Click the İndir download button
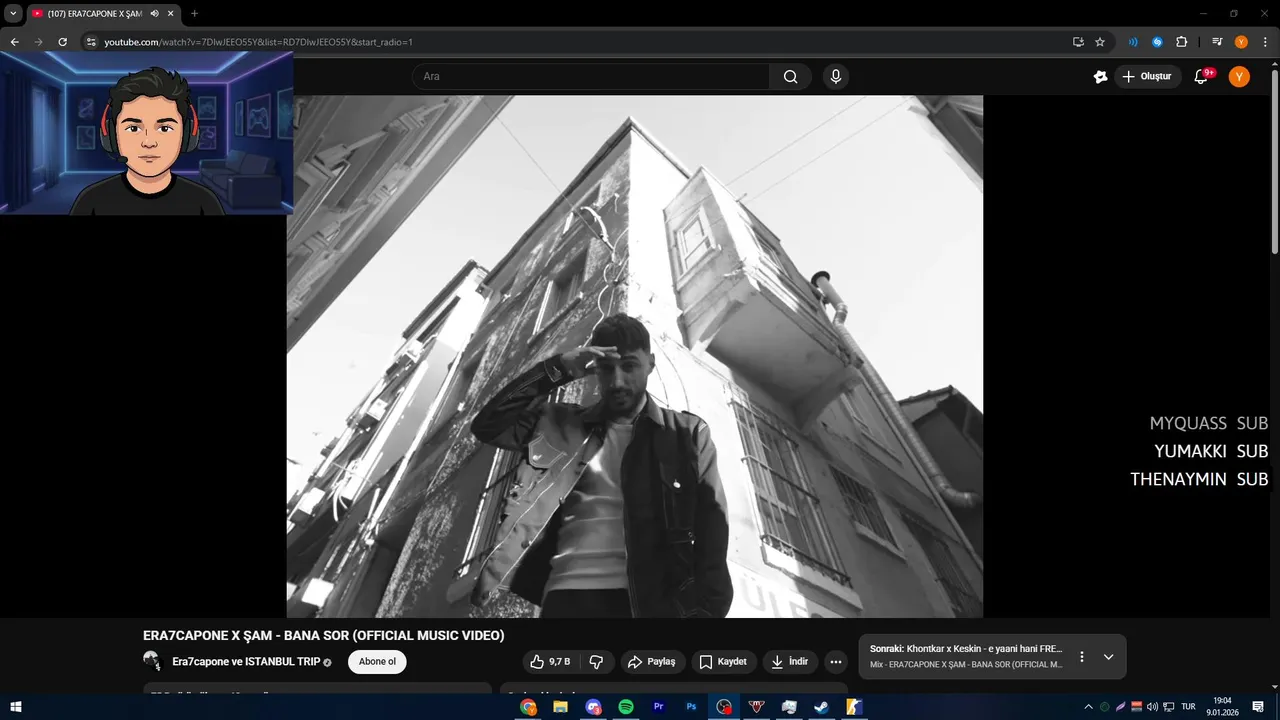1280x720 pixels. [789, 662]
